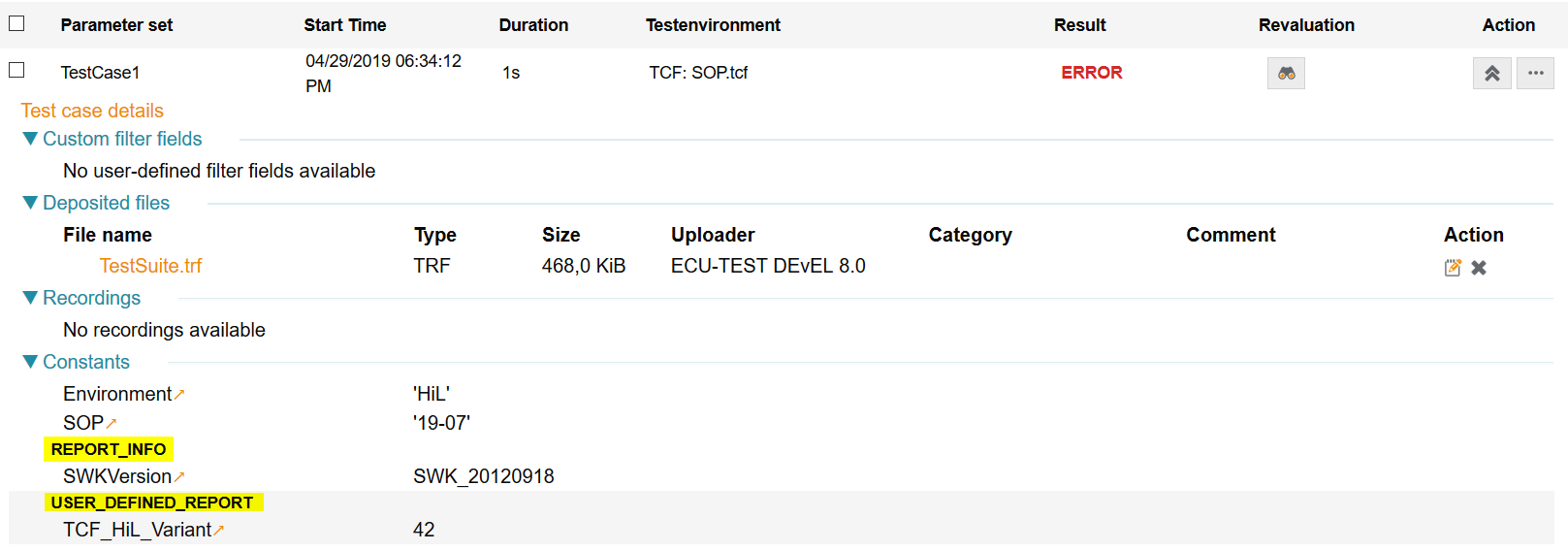The width and height of the screenshot is (1568, 551).
Task: Open the SWKVersion arrow link
Action: 179,476
